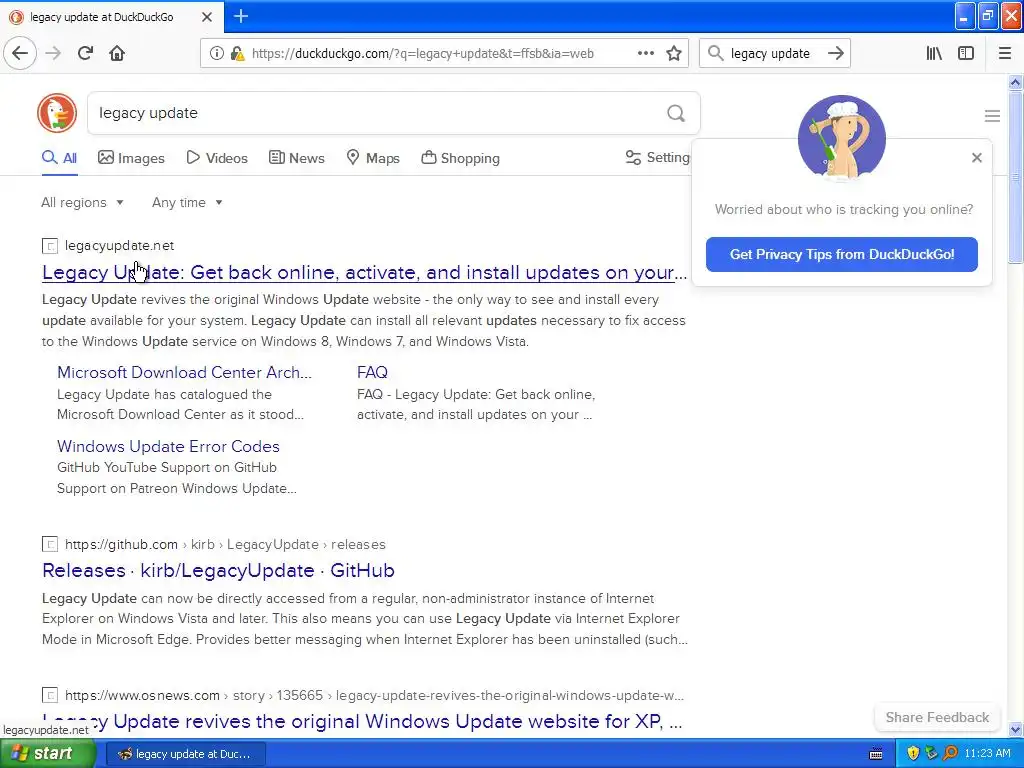Open the magnifier system tray icon

(x=950, y=754)
